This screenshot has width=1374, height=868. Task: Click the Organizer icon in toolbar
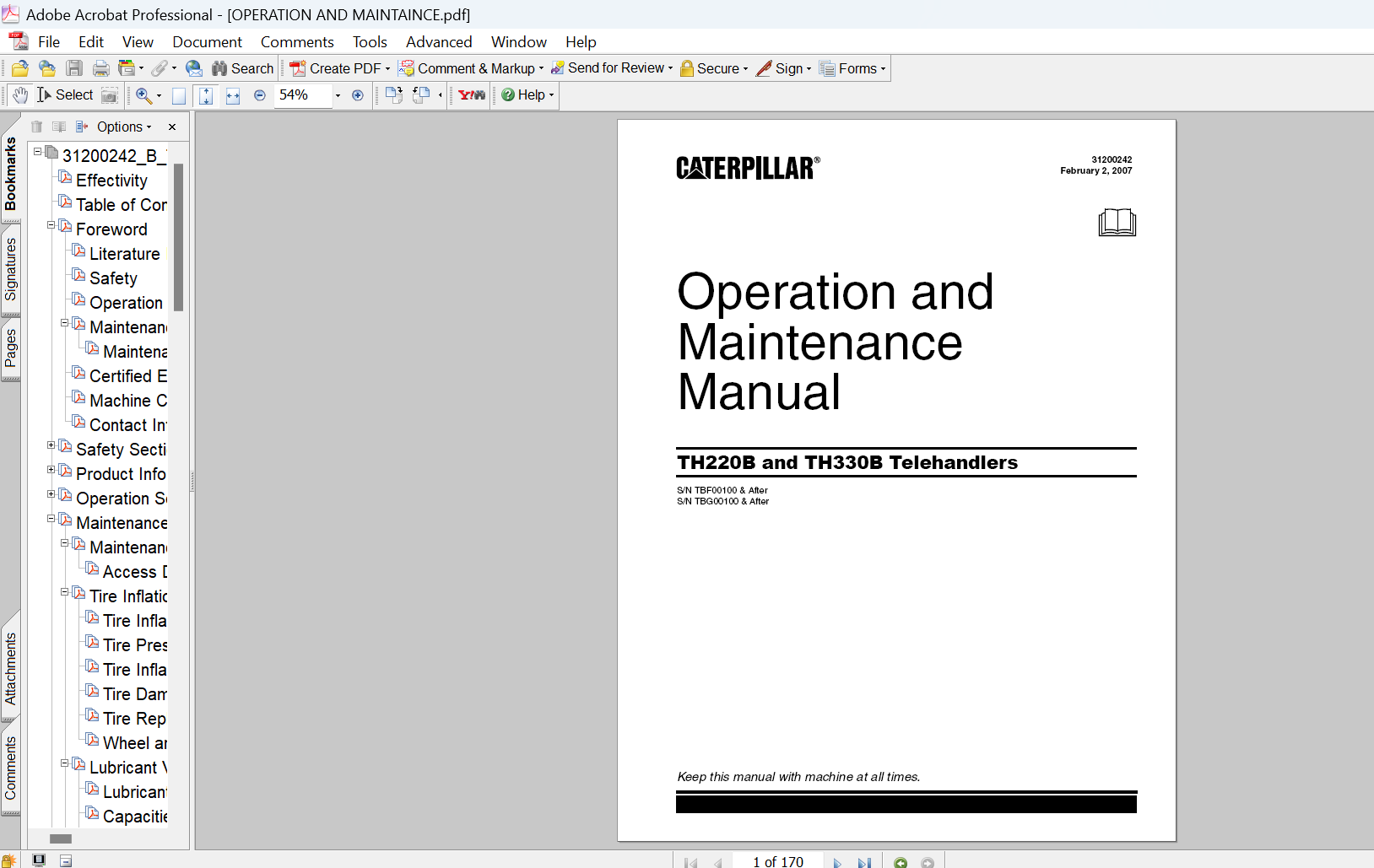point(127,68)
